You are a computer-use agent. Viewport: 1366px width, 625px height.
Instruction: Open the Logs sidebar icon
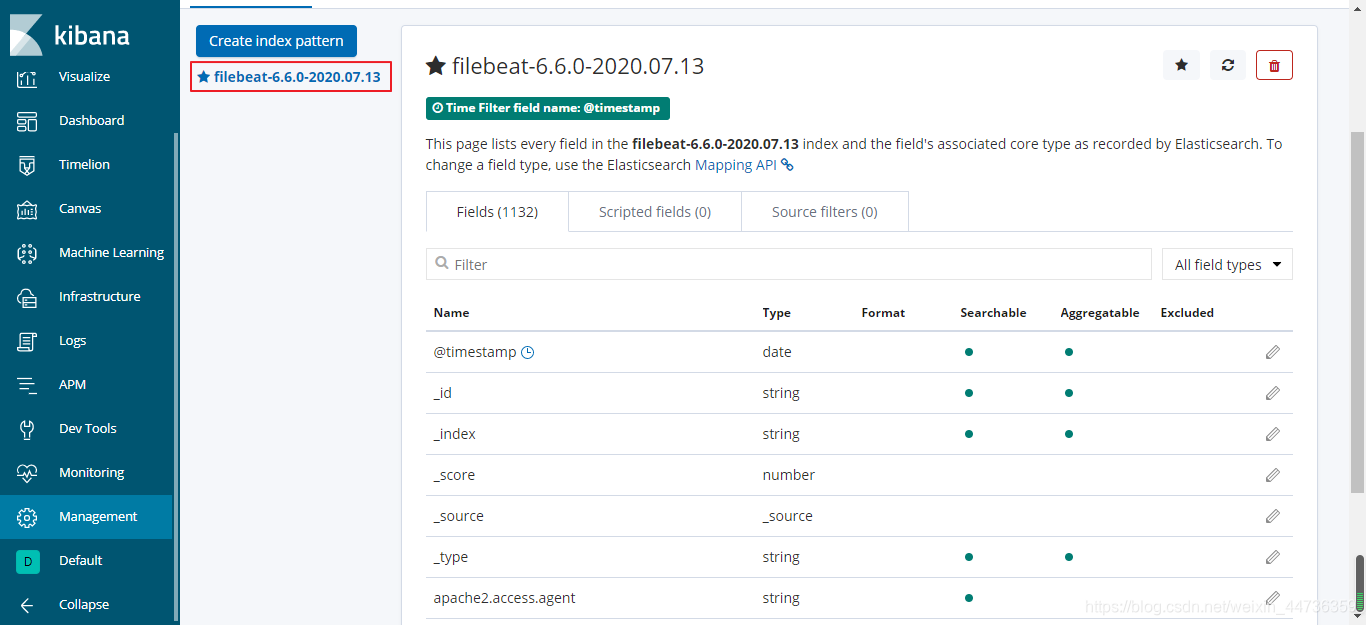click(x=27, y=341)
